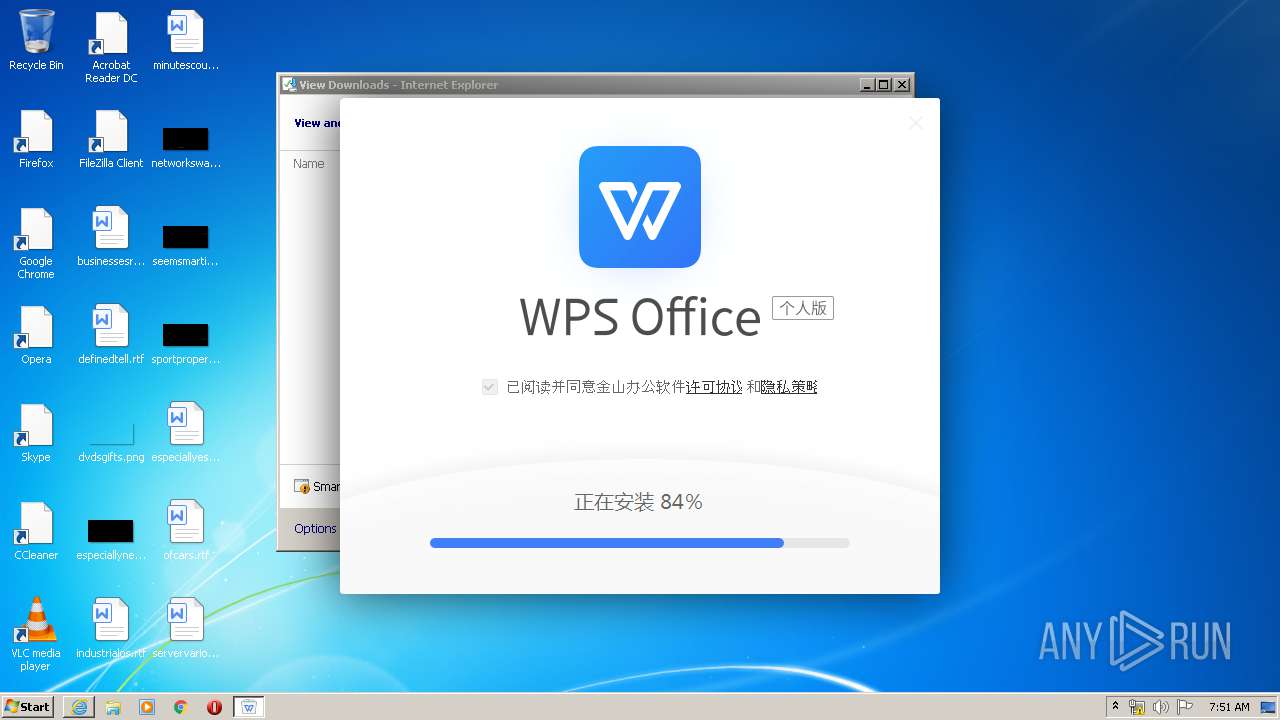Maximize the View Downloads window
Screen dimensions: 1280x720
click(884, 85)
